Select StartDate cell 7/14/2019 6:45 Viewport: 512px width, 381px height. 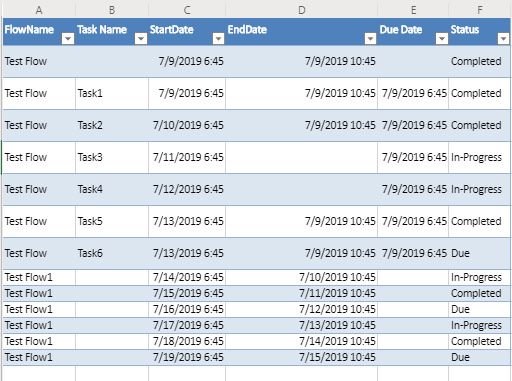pyautogui.click(x=187, y=277)
